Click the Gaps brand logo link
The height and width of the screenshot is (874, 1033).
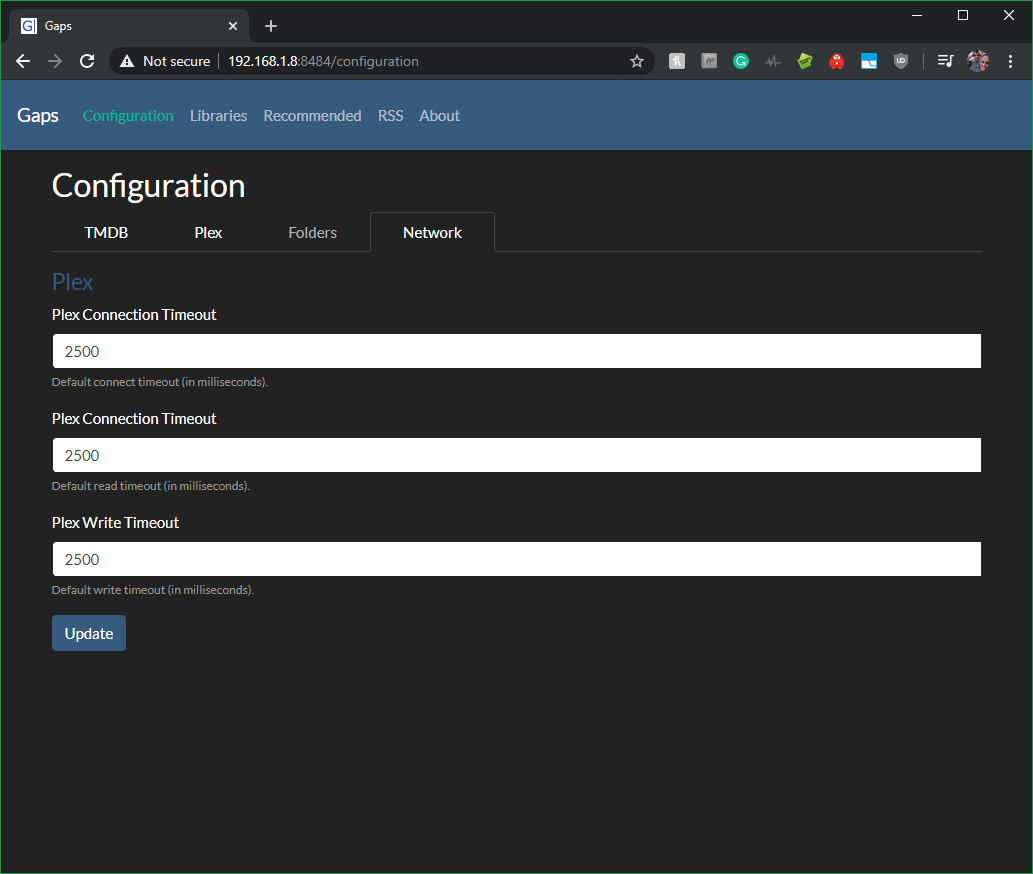[x=38, y=115]
